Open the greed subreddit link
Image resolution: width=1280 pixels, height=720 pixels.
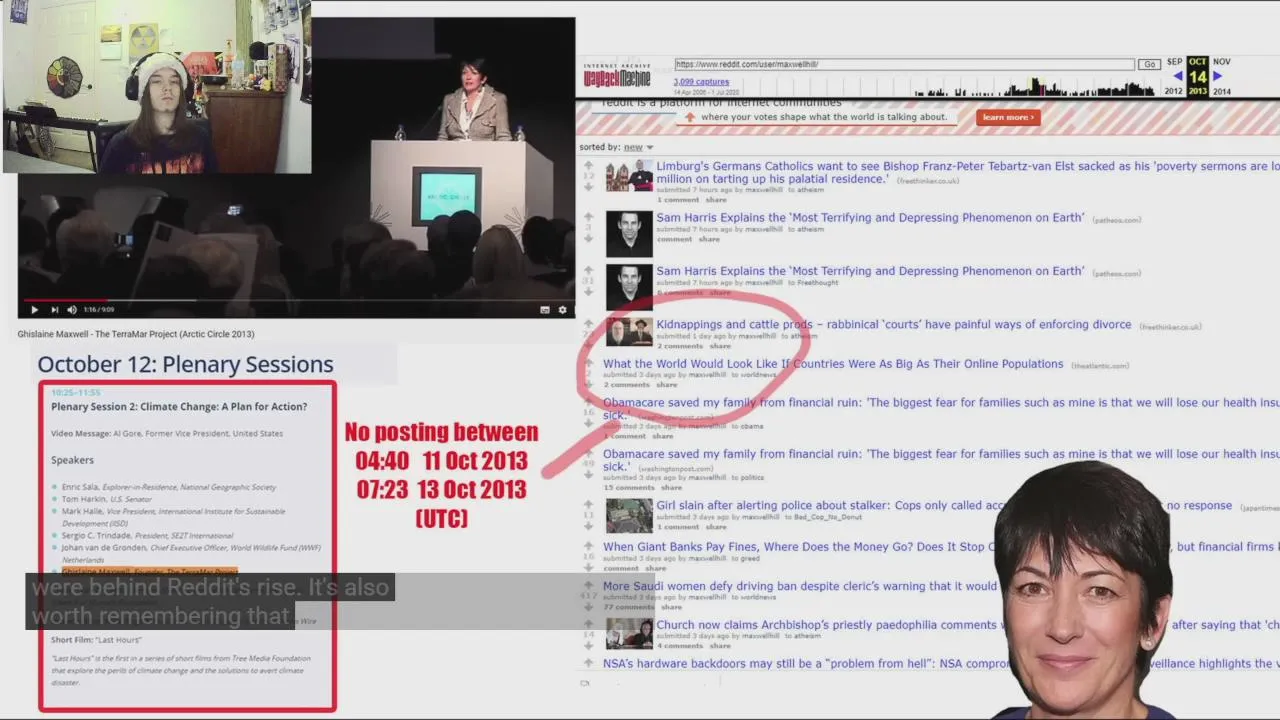[x=750, y=559]
